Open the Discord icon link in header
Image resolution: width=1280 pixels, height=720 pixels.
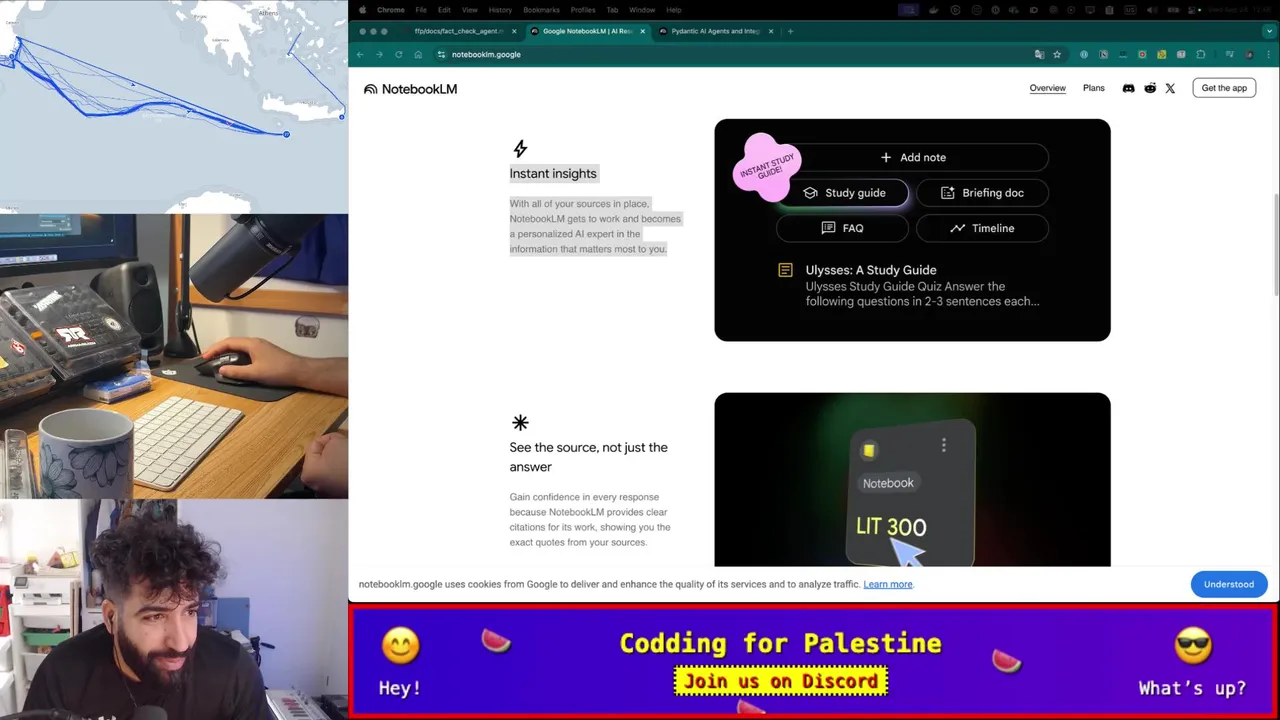point(1128,88)
